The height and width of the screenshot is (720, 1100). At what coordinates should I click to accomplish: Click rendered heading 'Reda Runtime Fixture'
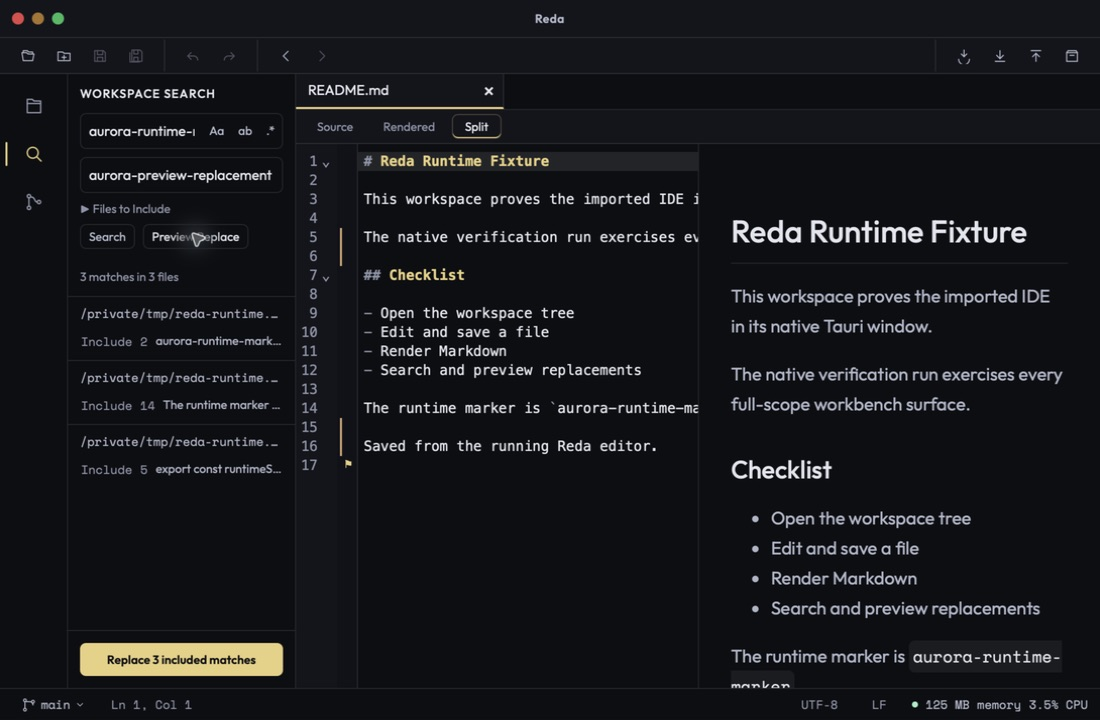click(878, 232)
